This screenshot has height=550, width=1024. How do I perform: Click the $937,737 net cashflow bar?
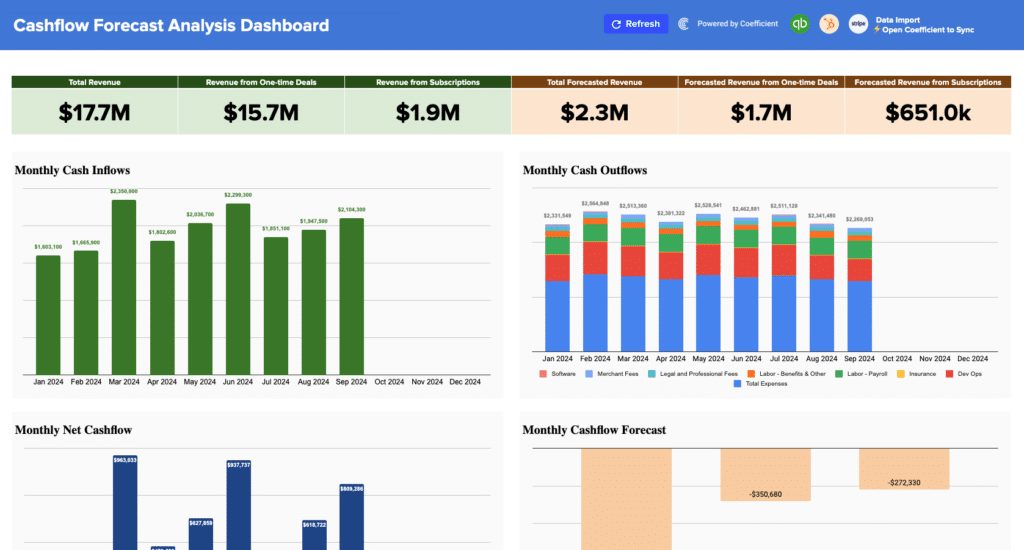[238, 505]
